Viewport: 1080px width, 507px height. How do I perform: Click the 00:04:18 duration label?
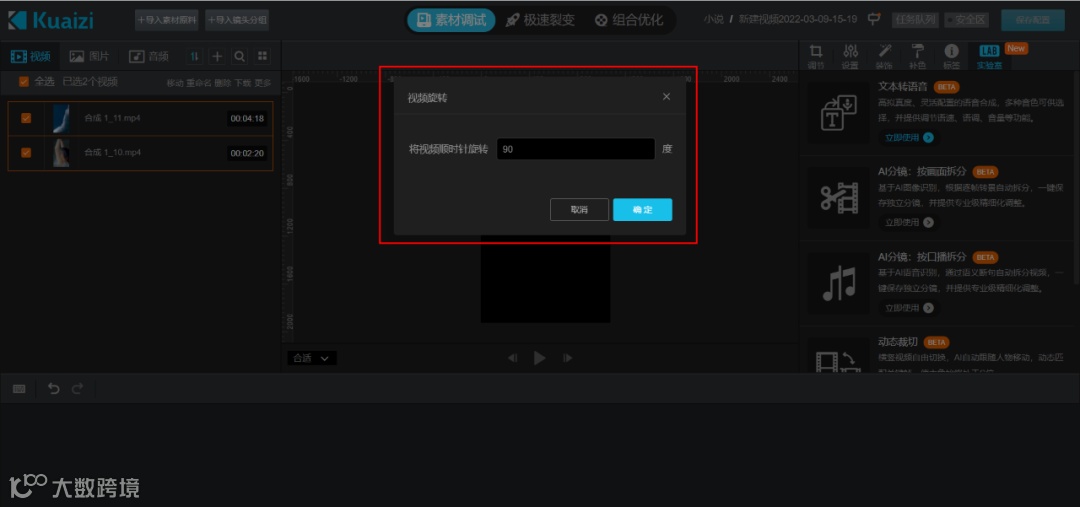click(247, 118)
